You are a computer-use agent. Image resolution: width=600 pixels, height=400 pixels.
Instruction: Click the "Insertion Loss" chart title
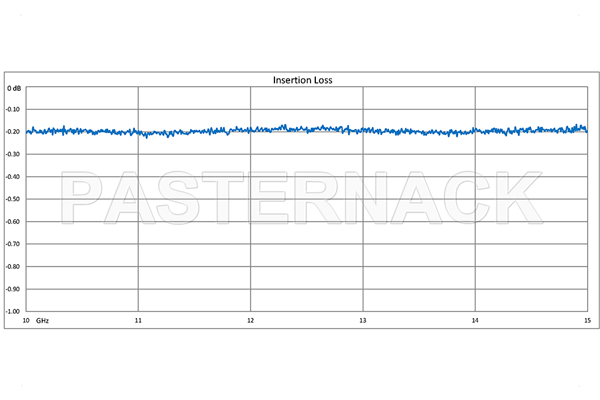coord(303,79)
